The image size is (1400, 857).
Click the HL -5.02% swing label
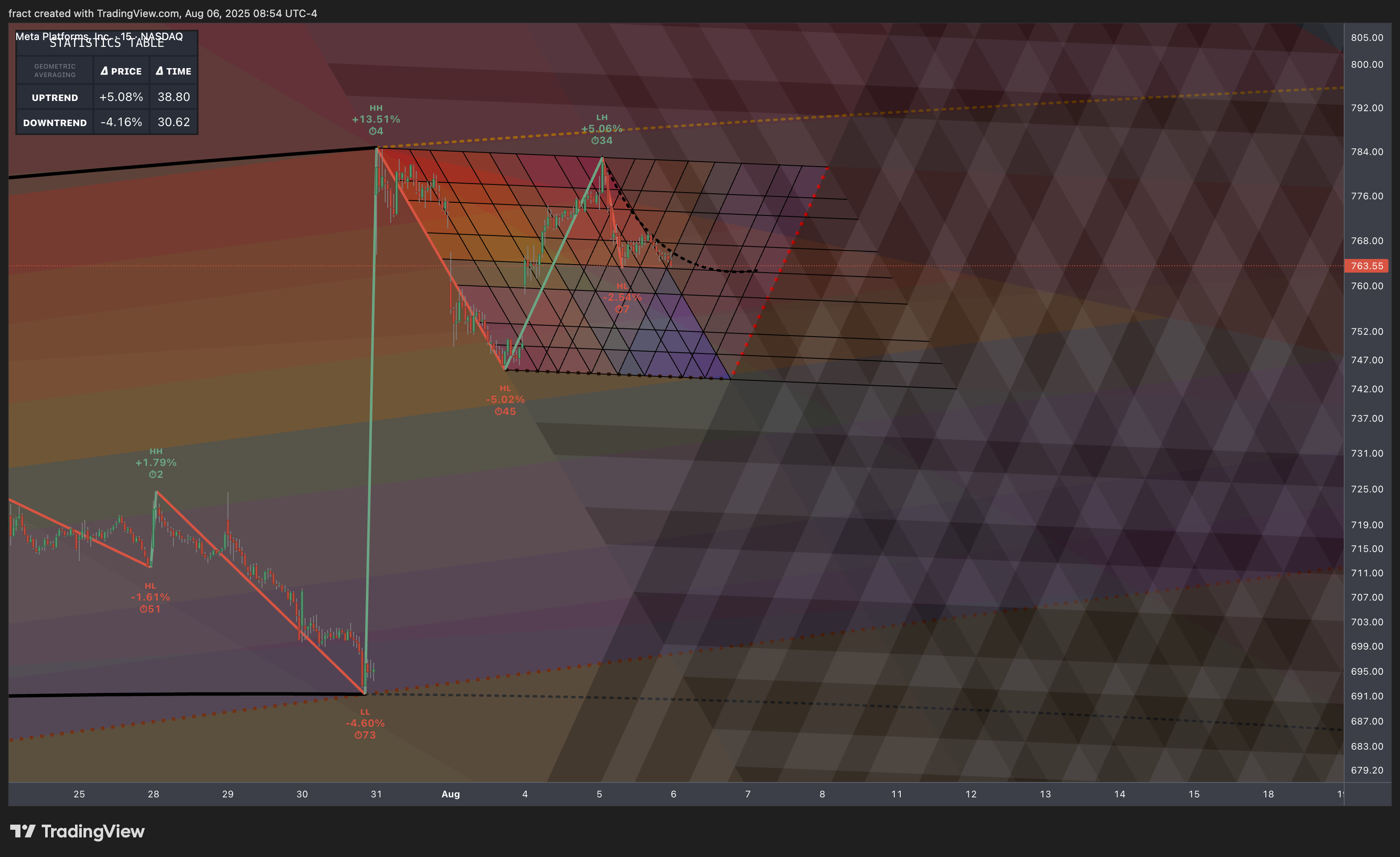click(505, 400)
